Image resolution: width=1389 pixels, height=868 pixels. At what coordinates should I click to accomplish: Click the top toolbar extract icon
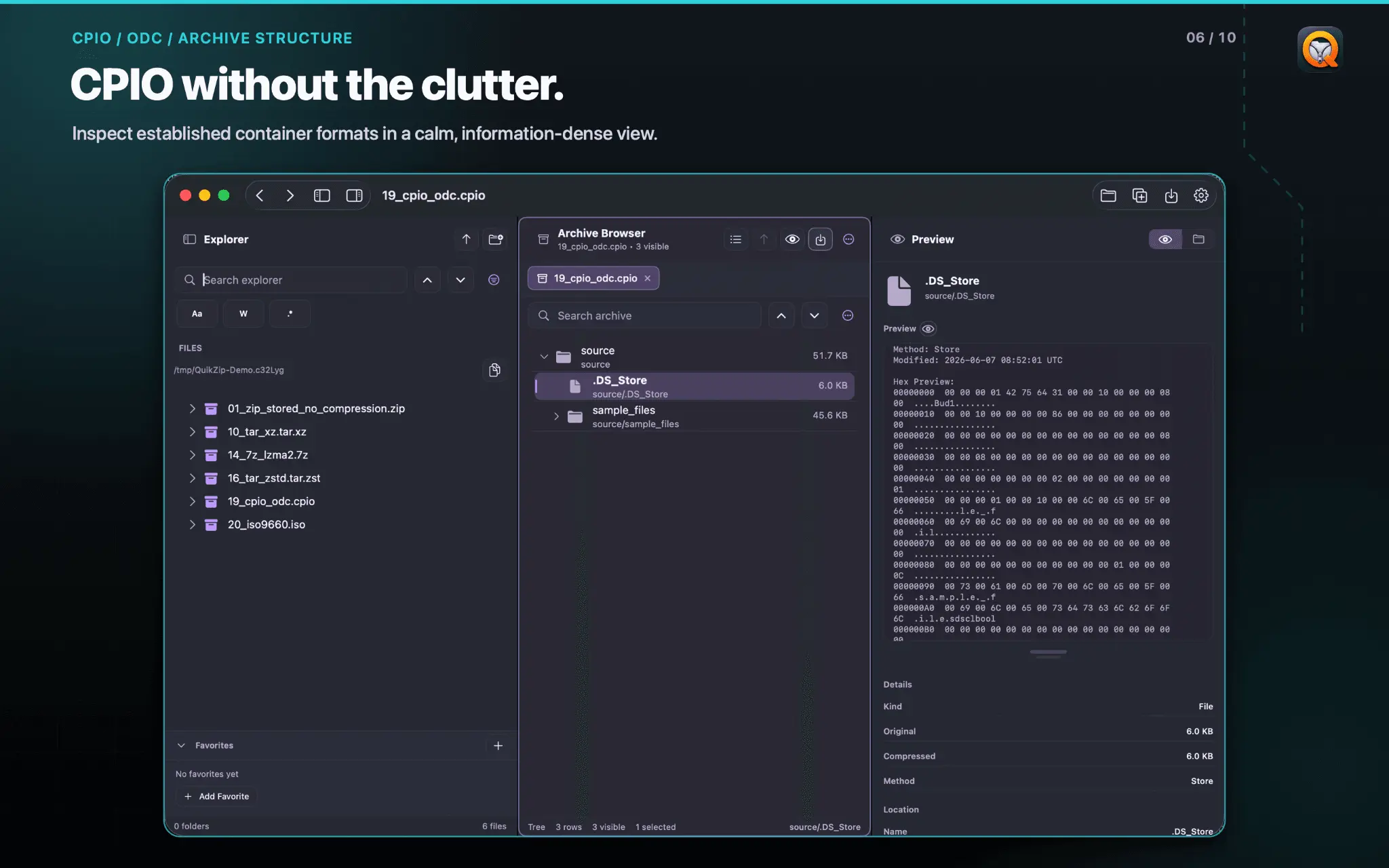pos(1171,195)
